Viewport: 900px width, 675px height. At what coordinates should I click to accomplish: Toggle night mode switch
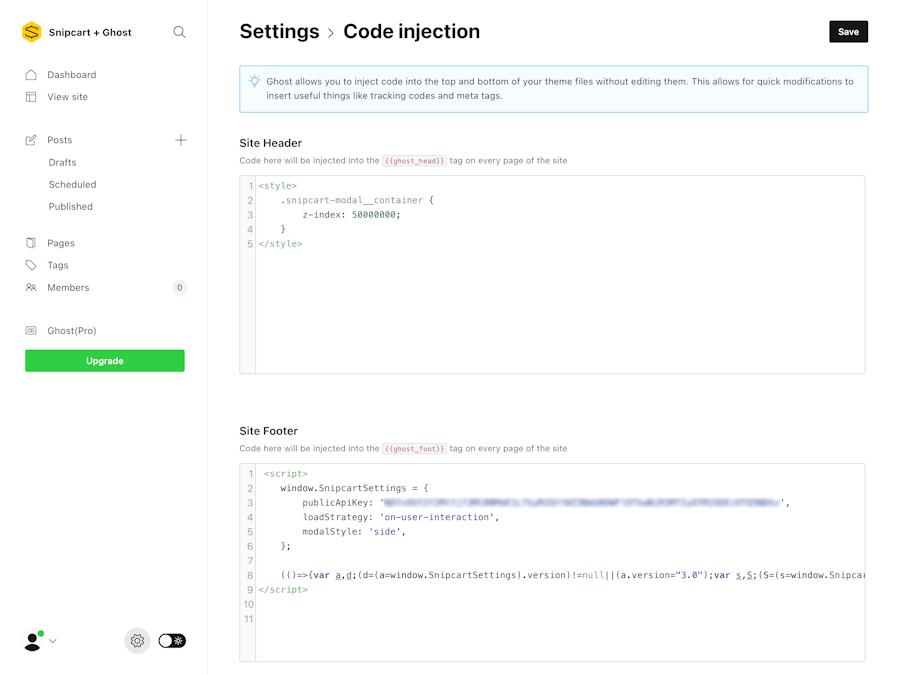pyautogui.click(x=172, y=641)
